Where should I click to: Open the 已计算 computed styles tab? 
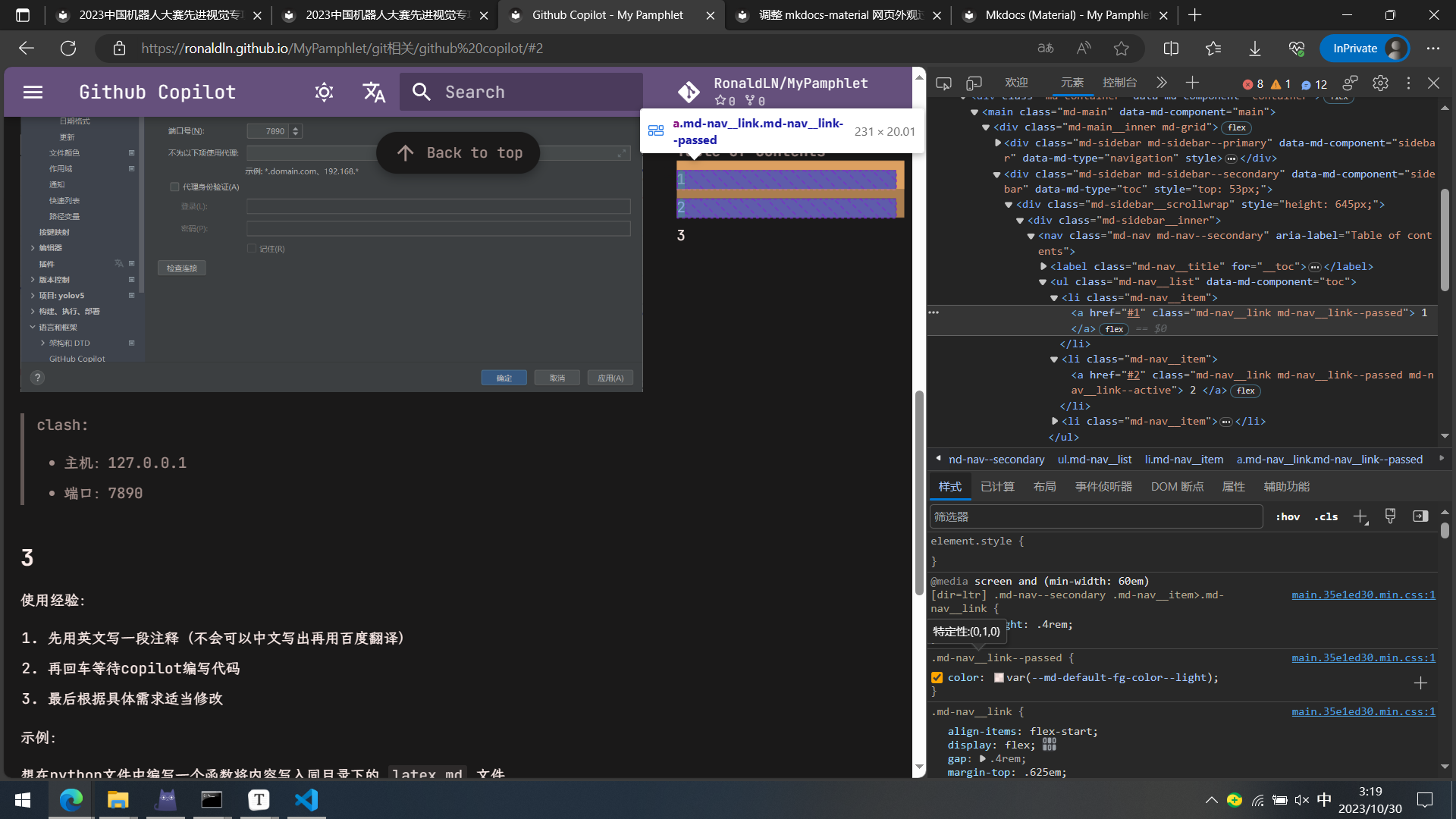pyautogui.click(x=997, y=487)
